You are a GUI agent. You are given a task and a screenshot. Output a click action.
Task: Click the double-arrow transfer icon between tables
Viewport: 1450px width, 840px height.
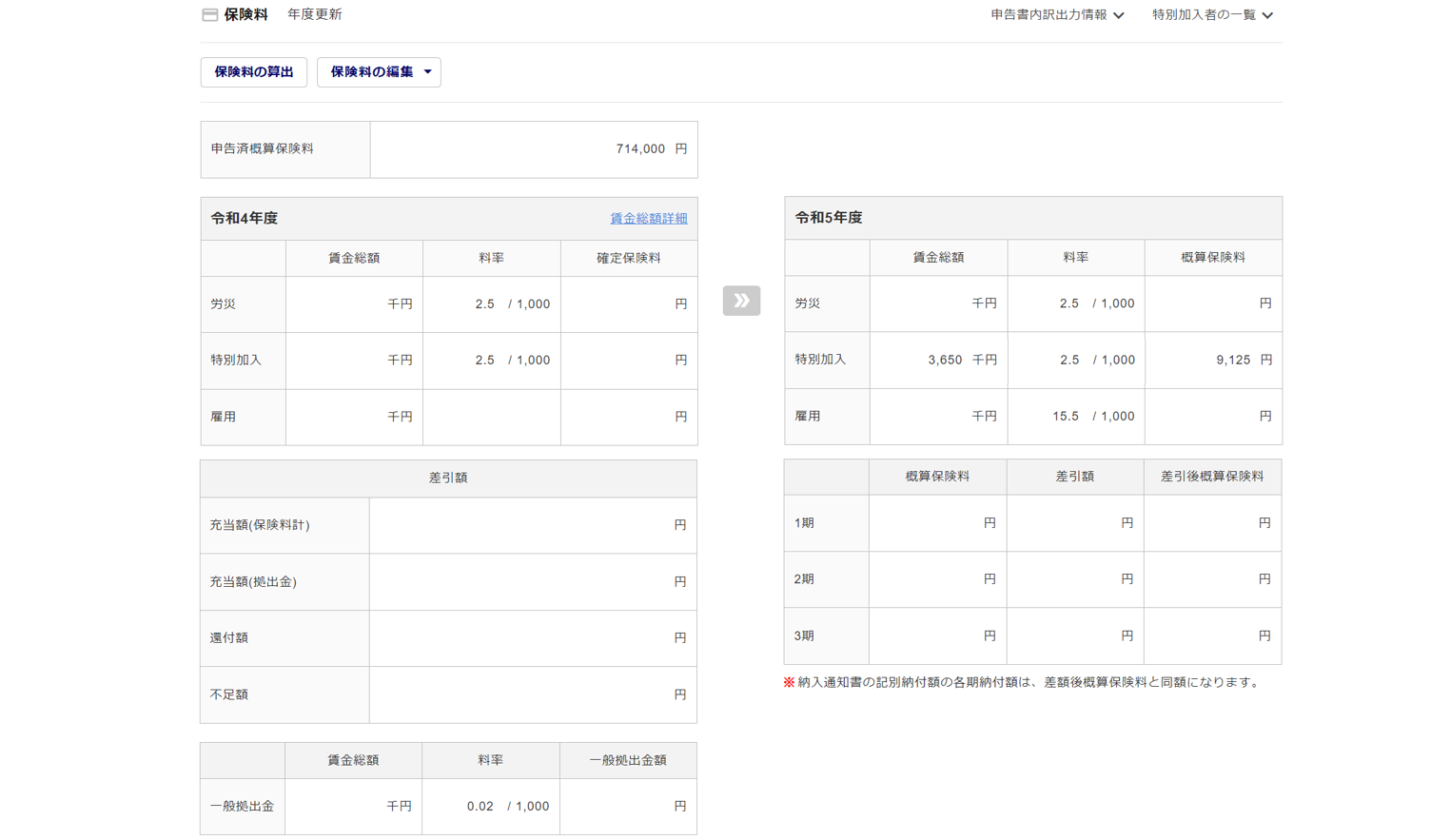pos(741,301)
